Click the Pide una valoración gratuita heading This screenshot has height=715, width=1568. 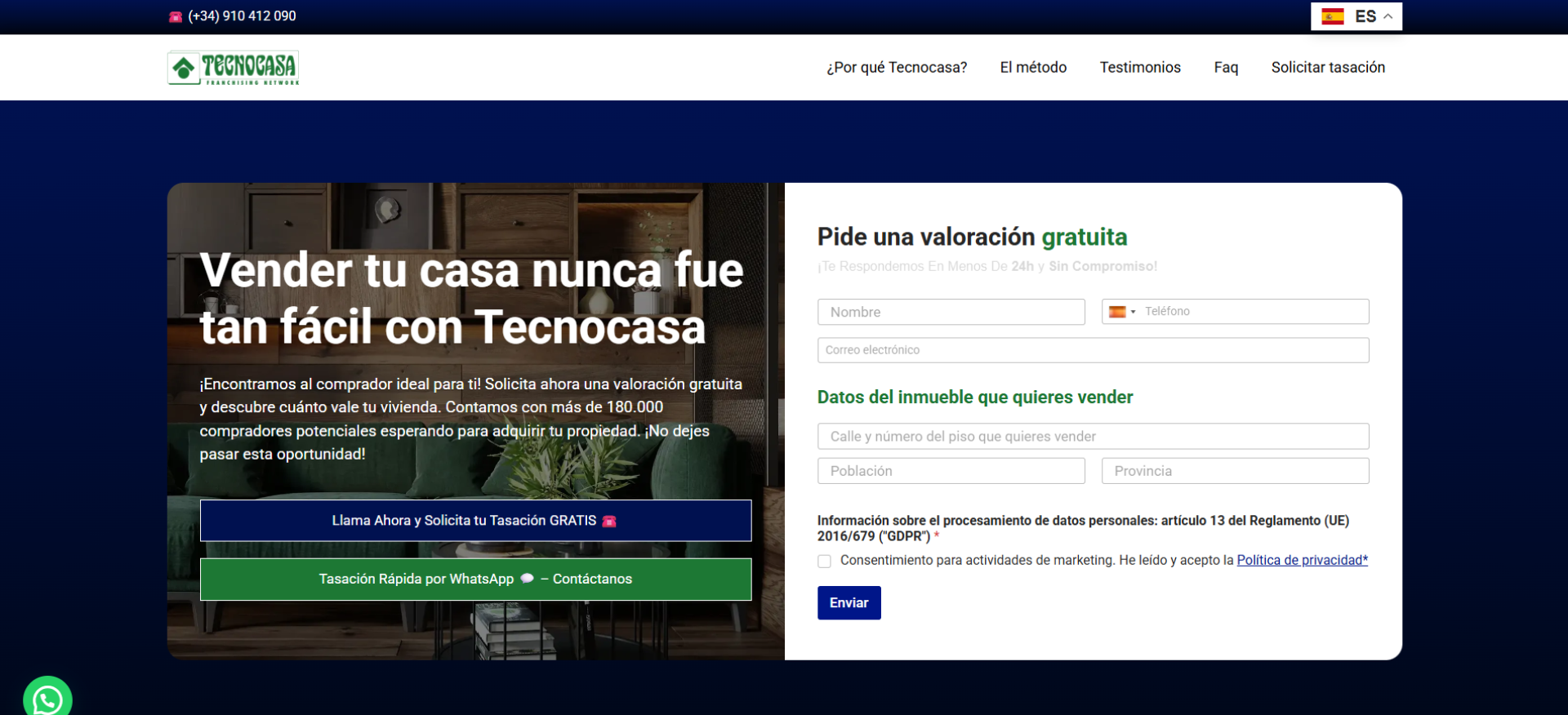point(972,237)
